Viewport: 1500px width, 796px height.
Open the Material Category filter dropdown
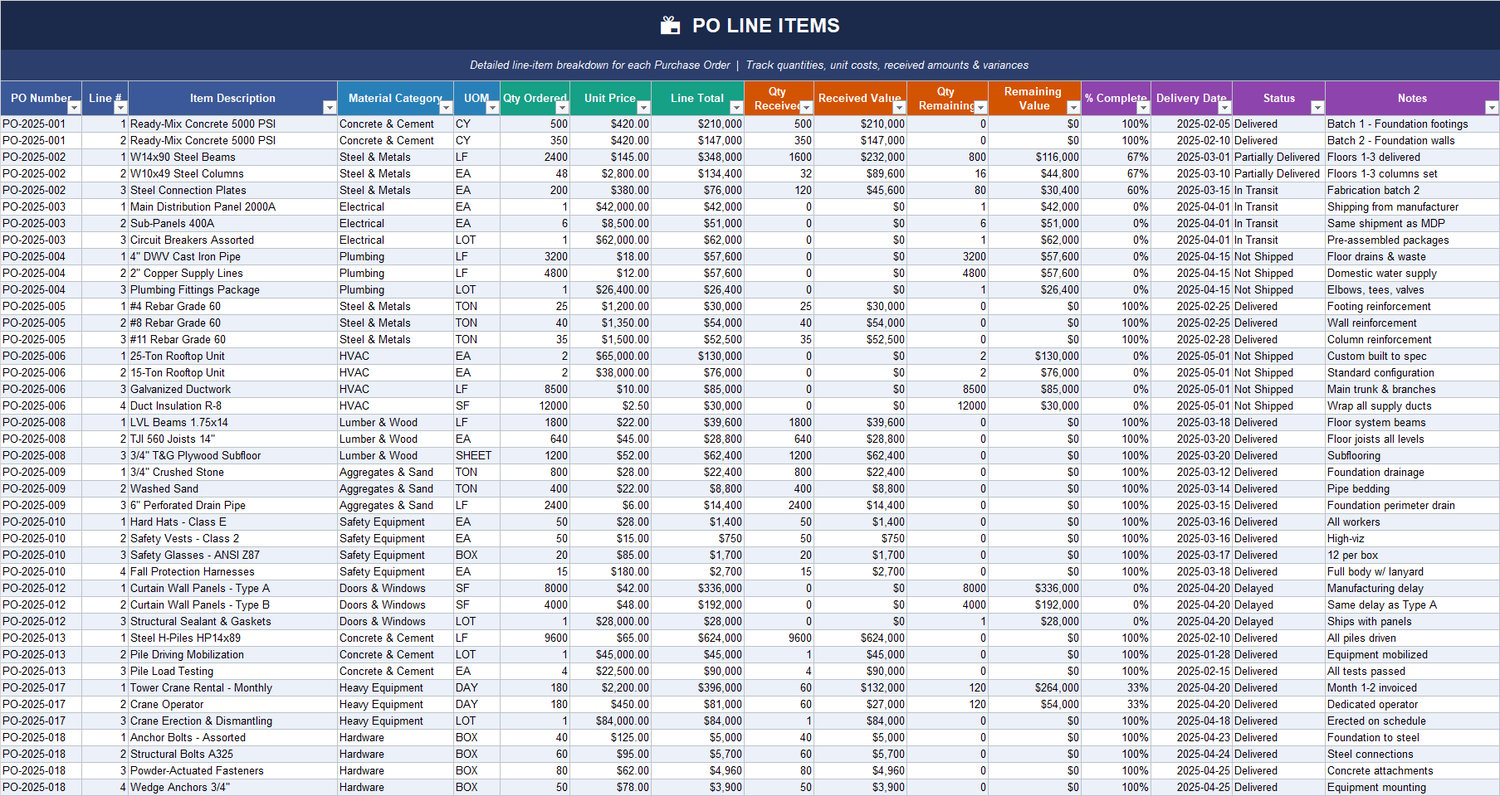tap(446, 107)
